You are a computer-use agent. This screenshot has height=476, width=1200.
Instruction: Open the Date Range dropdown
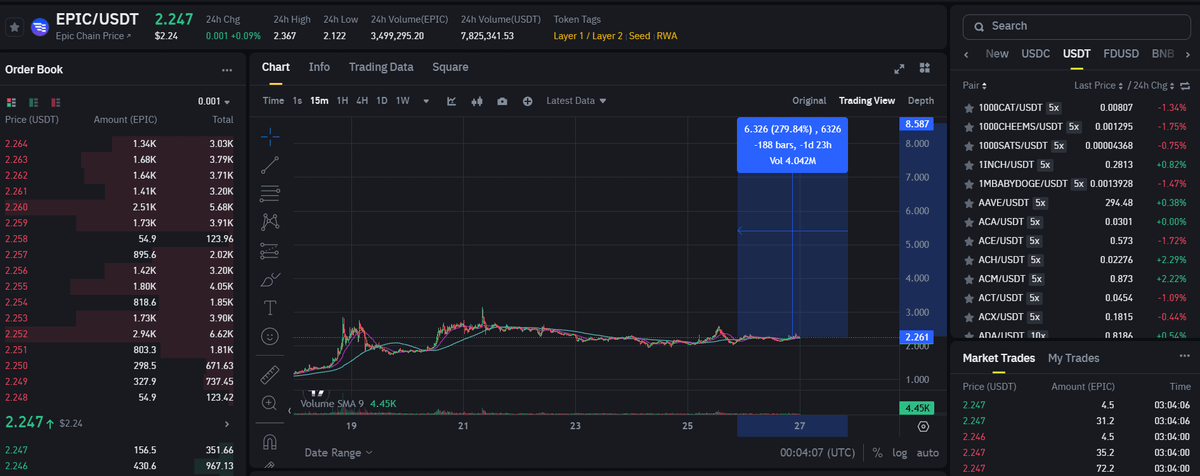click(x=338, y=453)
